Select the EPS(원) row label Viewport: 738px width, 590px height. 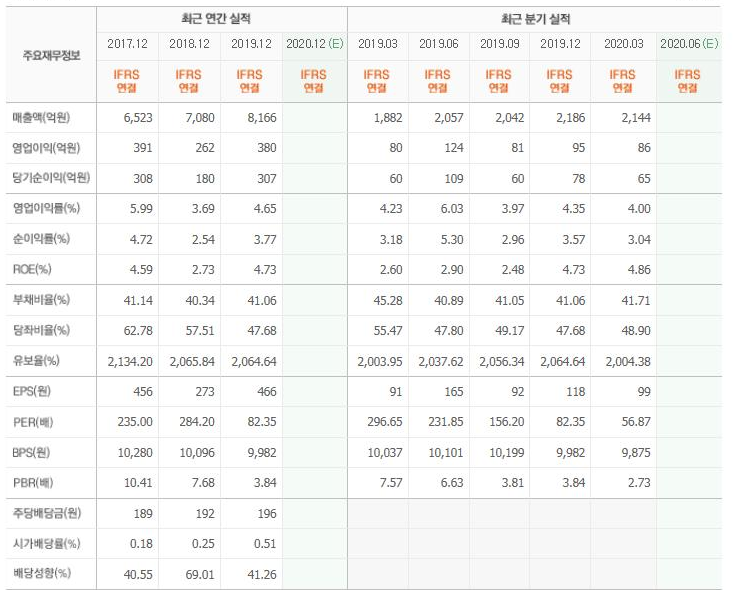[x=32, y=391]
